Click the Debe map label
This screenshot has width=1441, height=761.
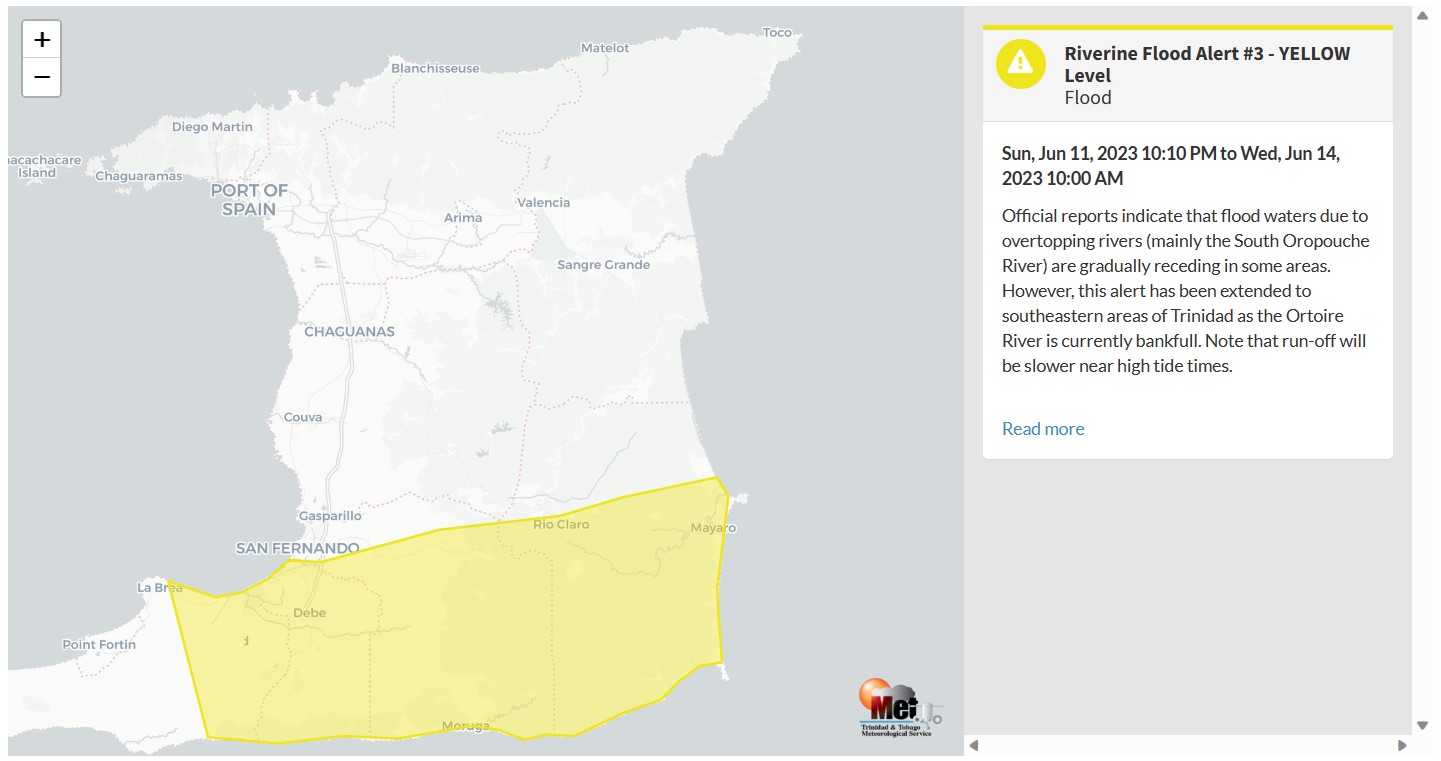309,613
